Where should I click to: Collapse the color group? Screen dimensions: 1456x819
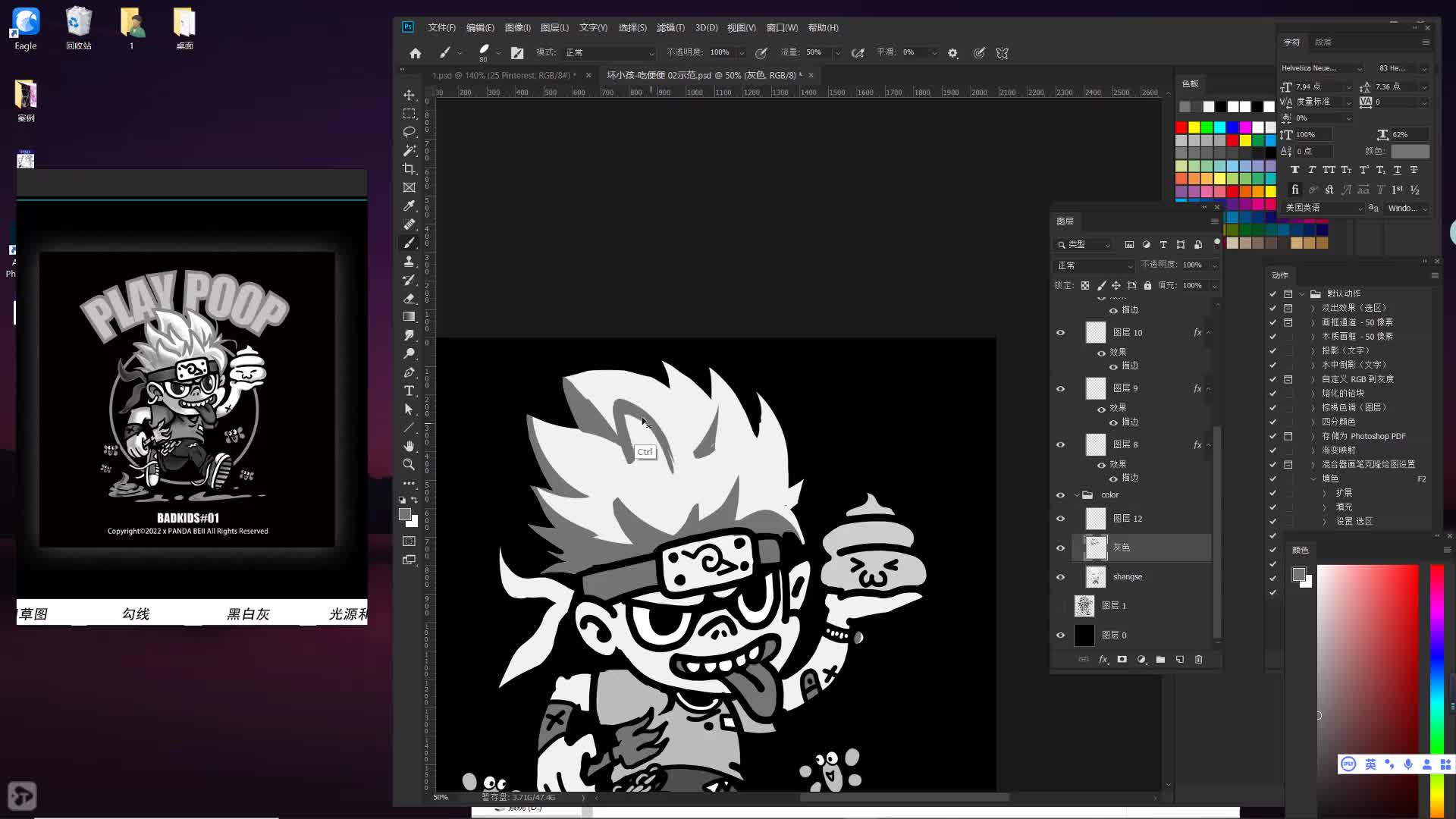coord(1077,495)
